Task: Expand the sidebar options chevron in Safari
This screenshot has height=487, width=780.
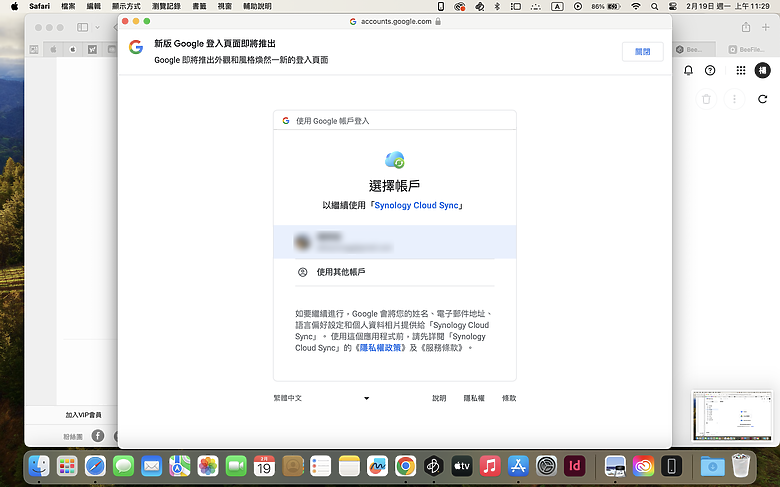Action: (98, 27)
